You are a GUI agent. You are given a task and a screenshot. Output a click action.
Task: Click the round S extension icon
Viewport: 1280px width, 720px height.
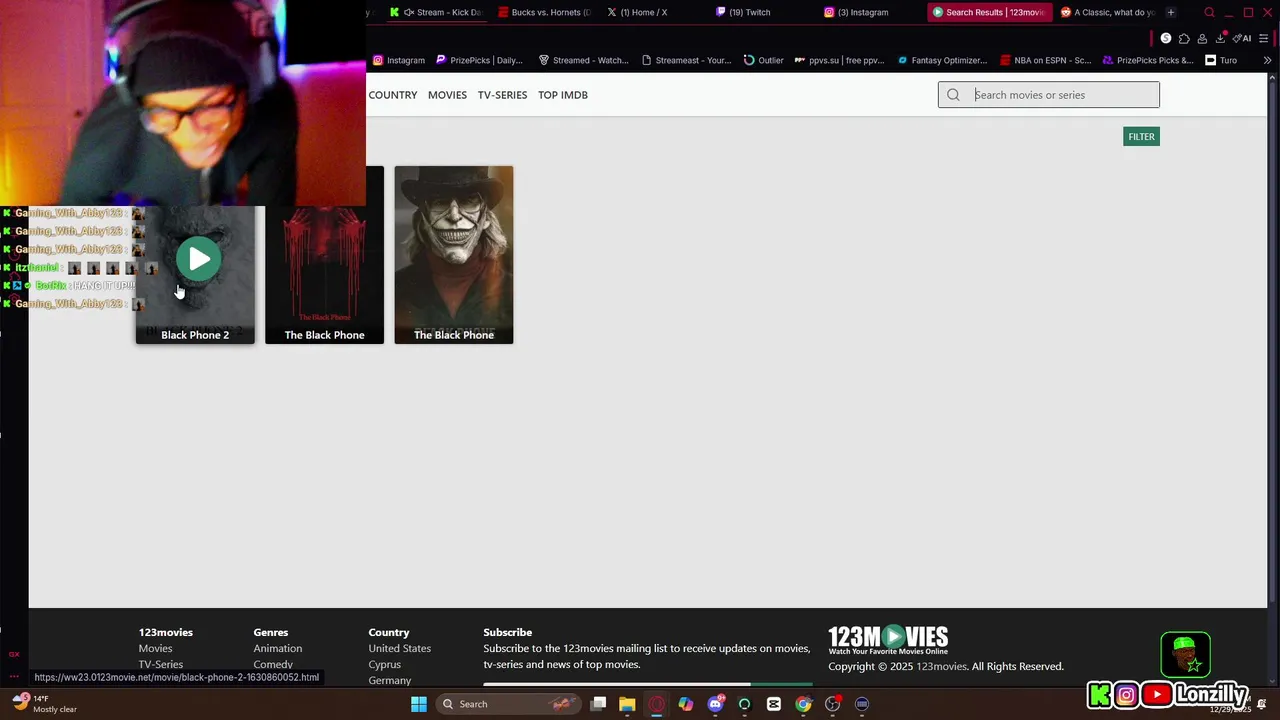point(1166,38)
